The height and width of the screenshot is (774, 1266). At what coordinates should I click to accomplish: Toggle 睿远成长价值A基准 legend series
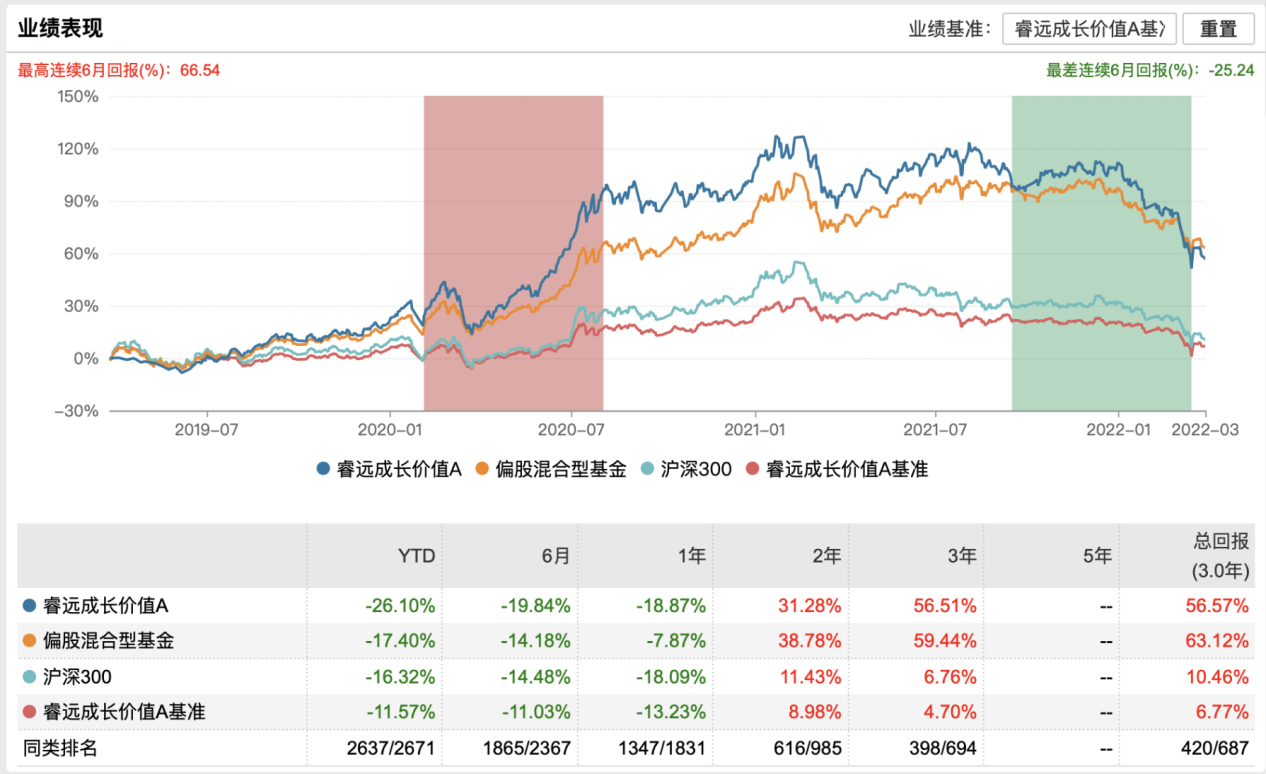[837, 469]
